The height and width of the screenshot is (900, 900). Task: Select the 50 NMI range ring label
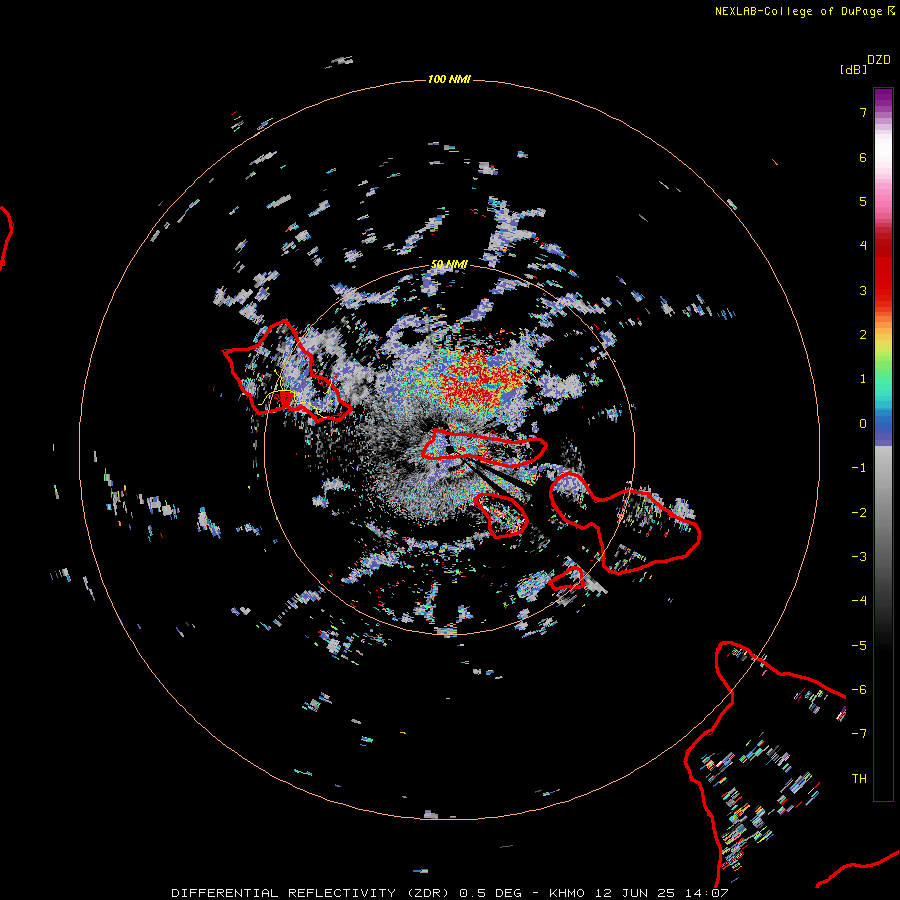[449, 264]
